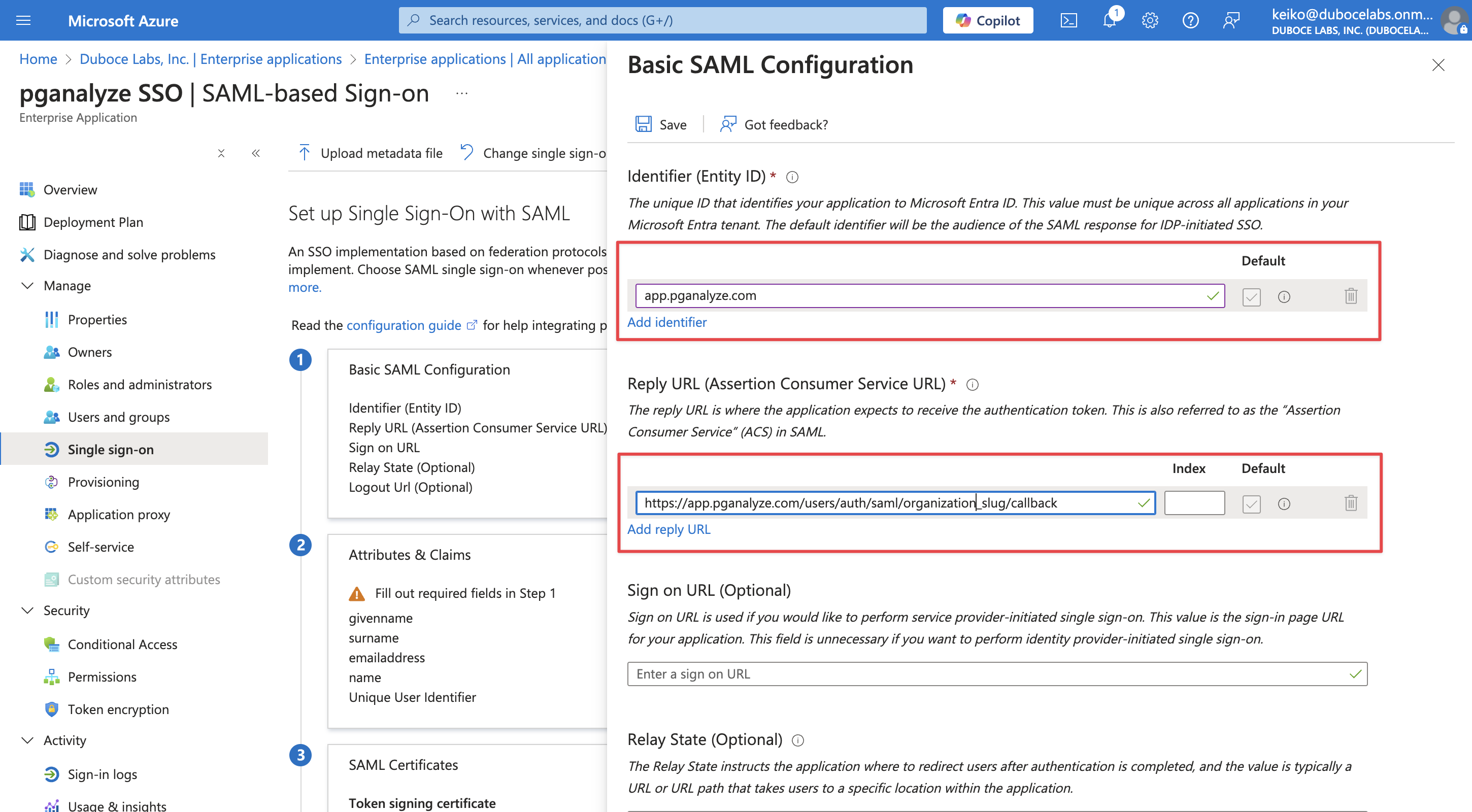Open portal settings gear
The width and height of the screenshot is (1472, 812).
pyautogui.click(x=1150, y=21)
